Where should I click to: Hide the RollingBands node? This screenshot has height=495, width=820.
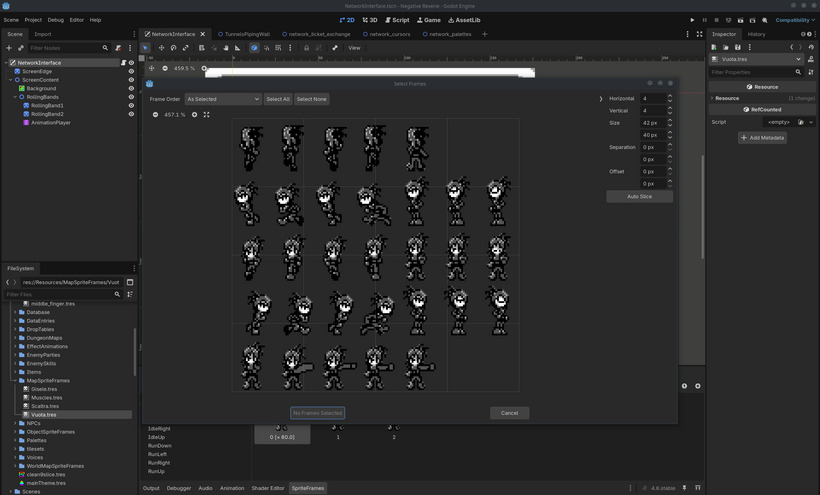(131, 97)
